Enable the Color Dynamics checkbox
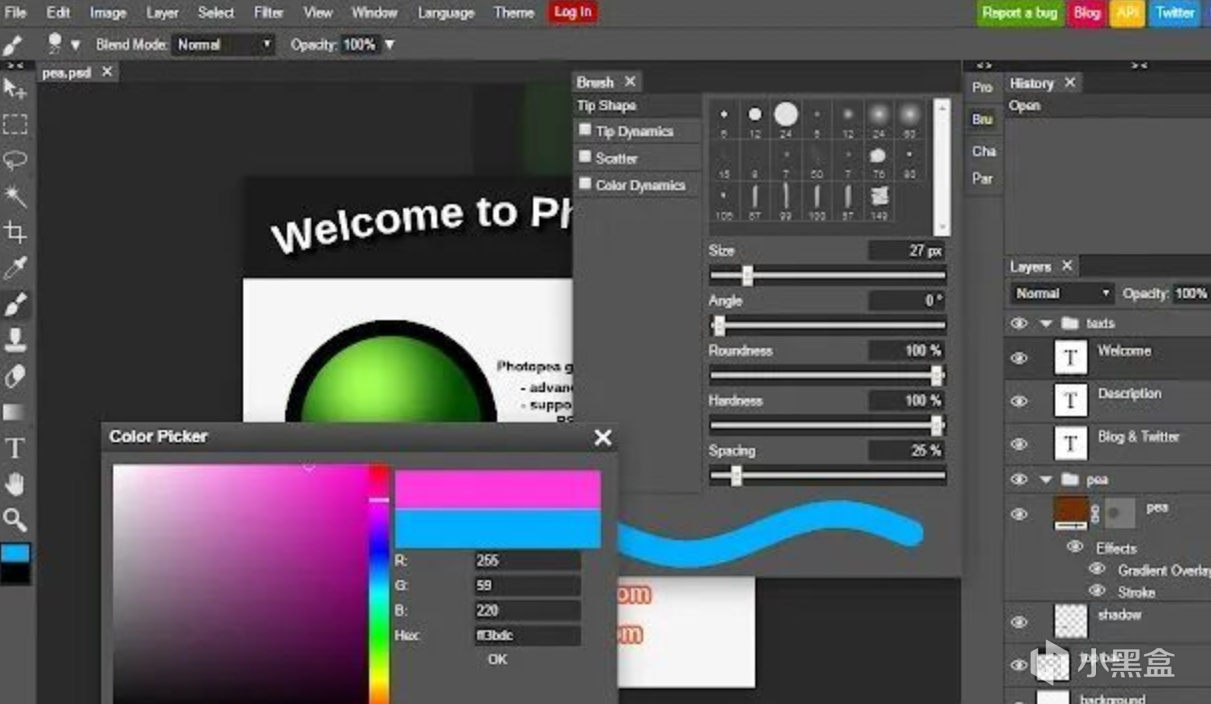The image size is (1211, 704). click(585, 185)
